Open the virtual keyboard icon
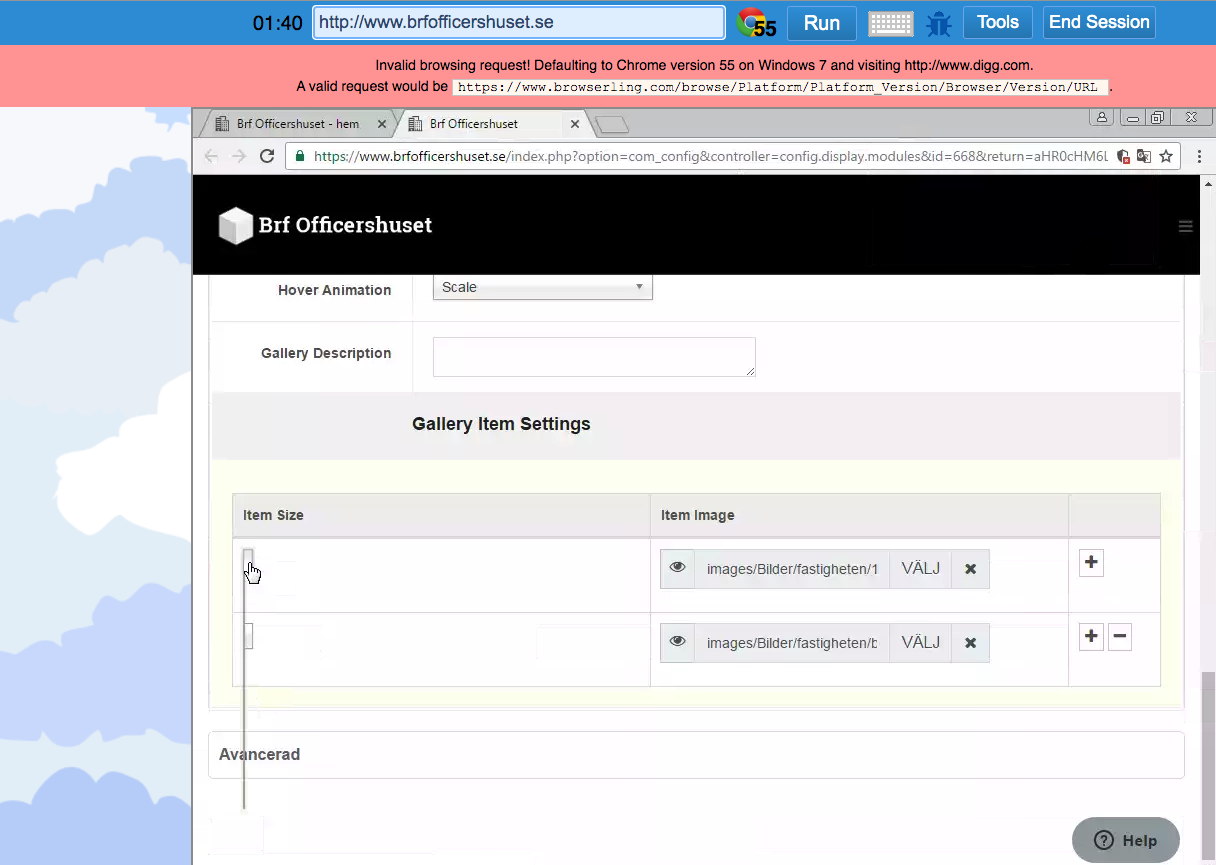Viewport: 1216px width, 865px height. (x=890, y=23)
